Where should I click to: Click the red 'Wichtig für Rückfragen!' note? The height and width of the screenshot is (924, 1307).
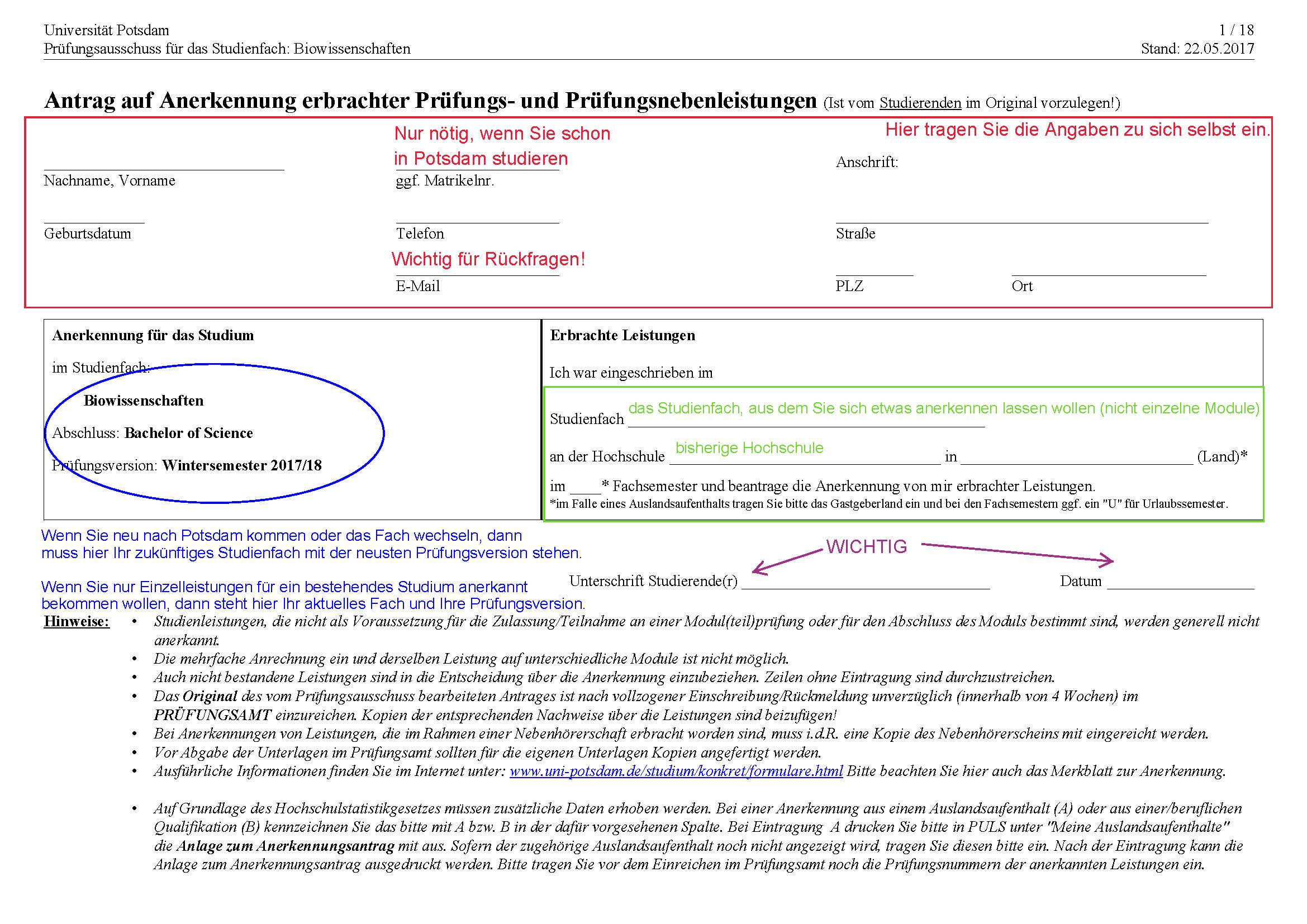pyautogui.click(x=488, y=259)
